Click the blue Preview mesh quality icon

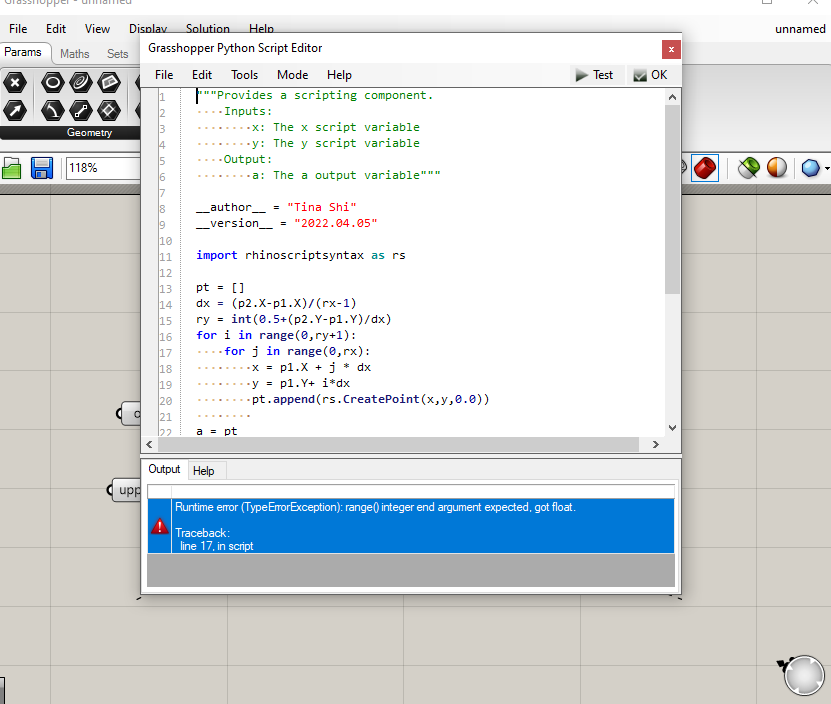point(810,168)
